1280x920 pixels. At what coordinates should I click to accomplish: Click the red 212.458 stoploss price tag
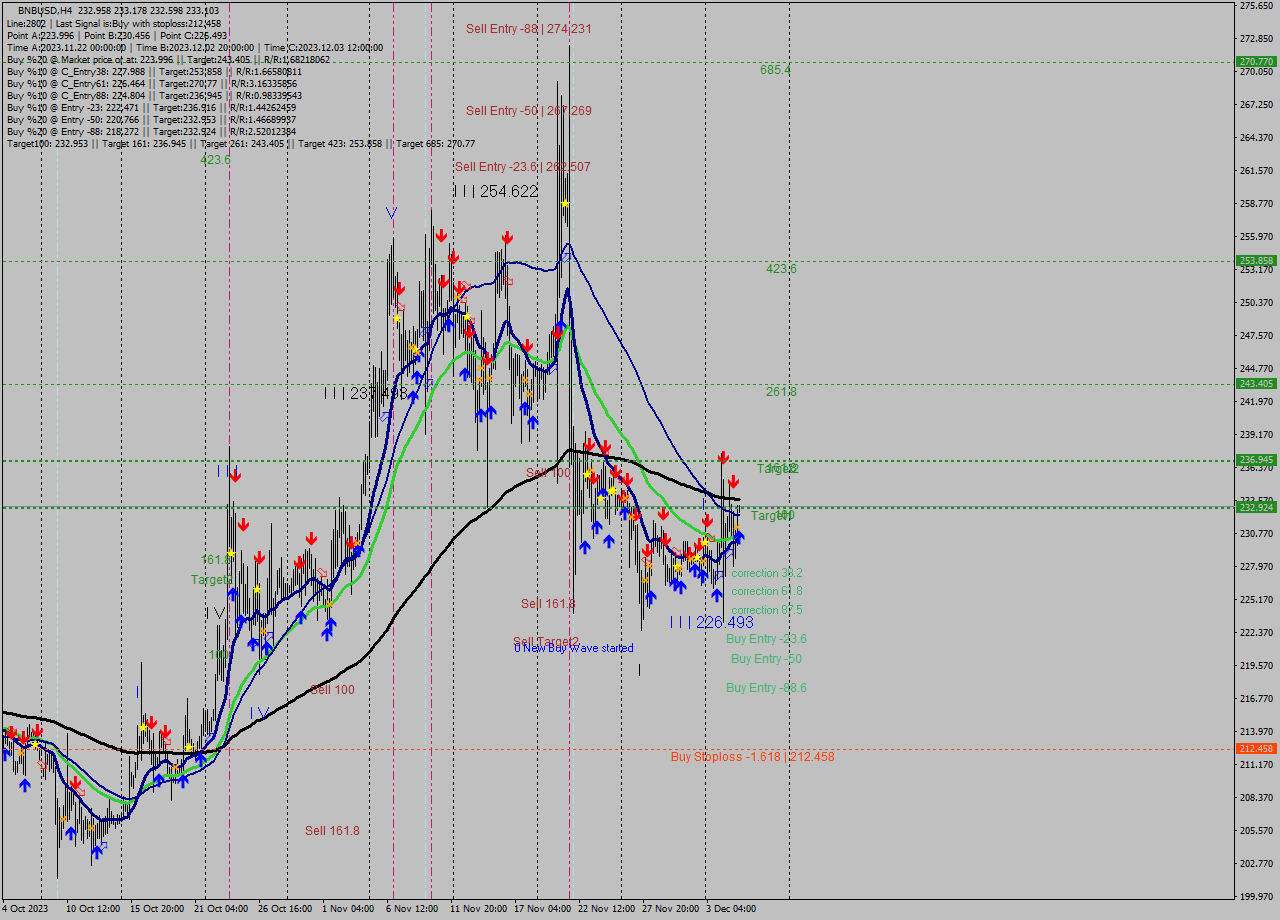[1257, 748]
